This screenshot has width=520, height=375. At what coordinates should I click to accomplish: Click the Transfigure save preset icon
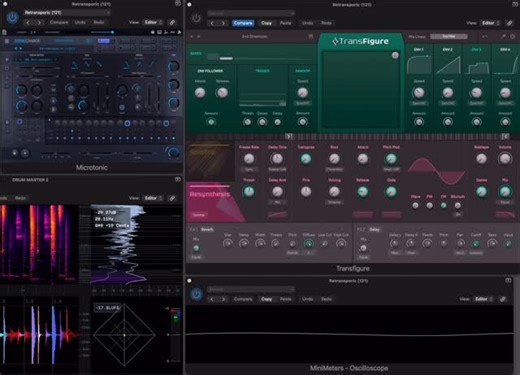click(x=311, y=36)
